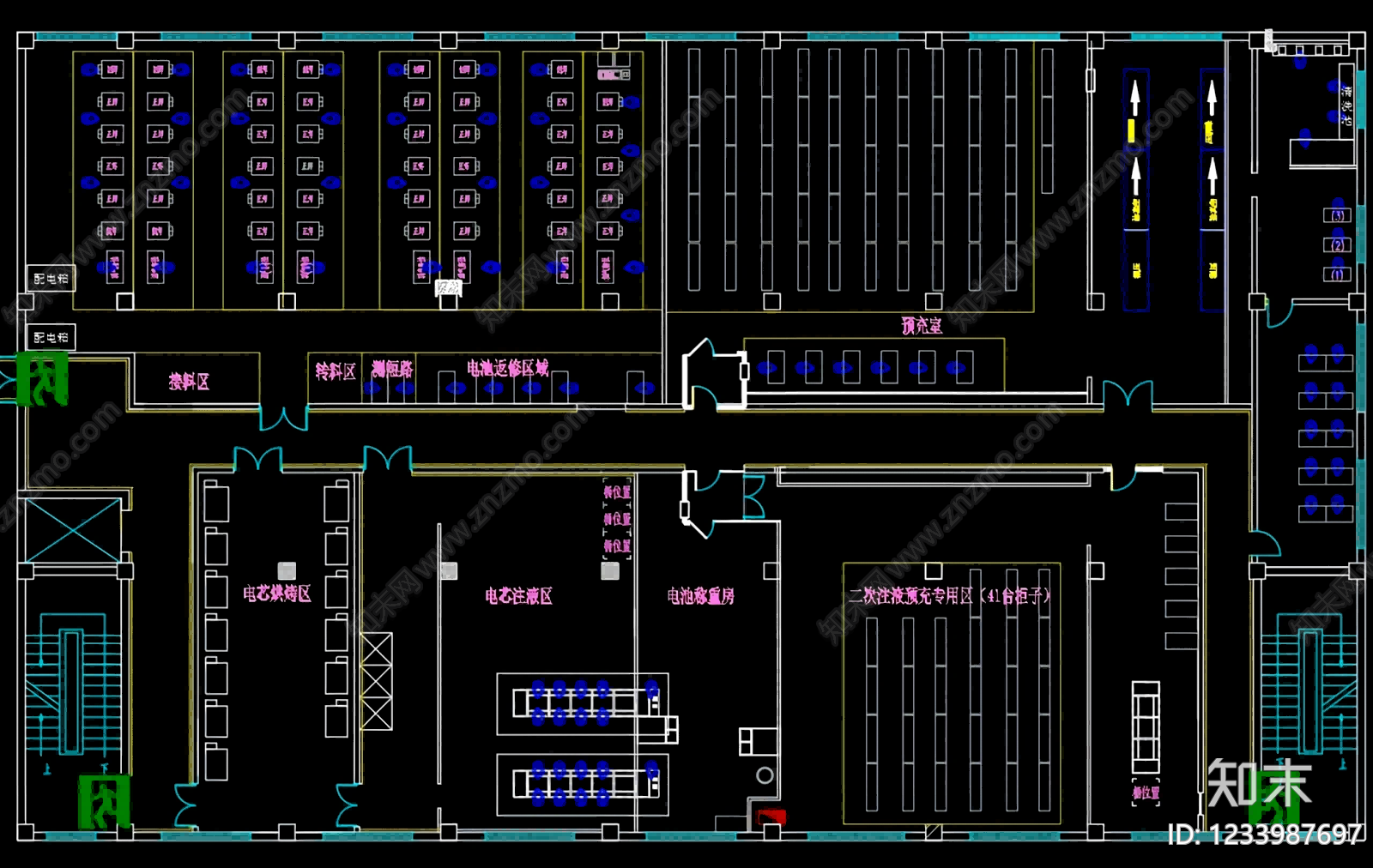
Task: Click the green exit sign by the lower-left staircase
Action: coord(105,801)
